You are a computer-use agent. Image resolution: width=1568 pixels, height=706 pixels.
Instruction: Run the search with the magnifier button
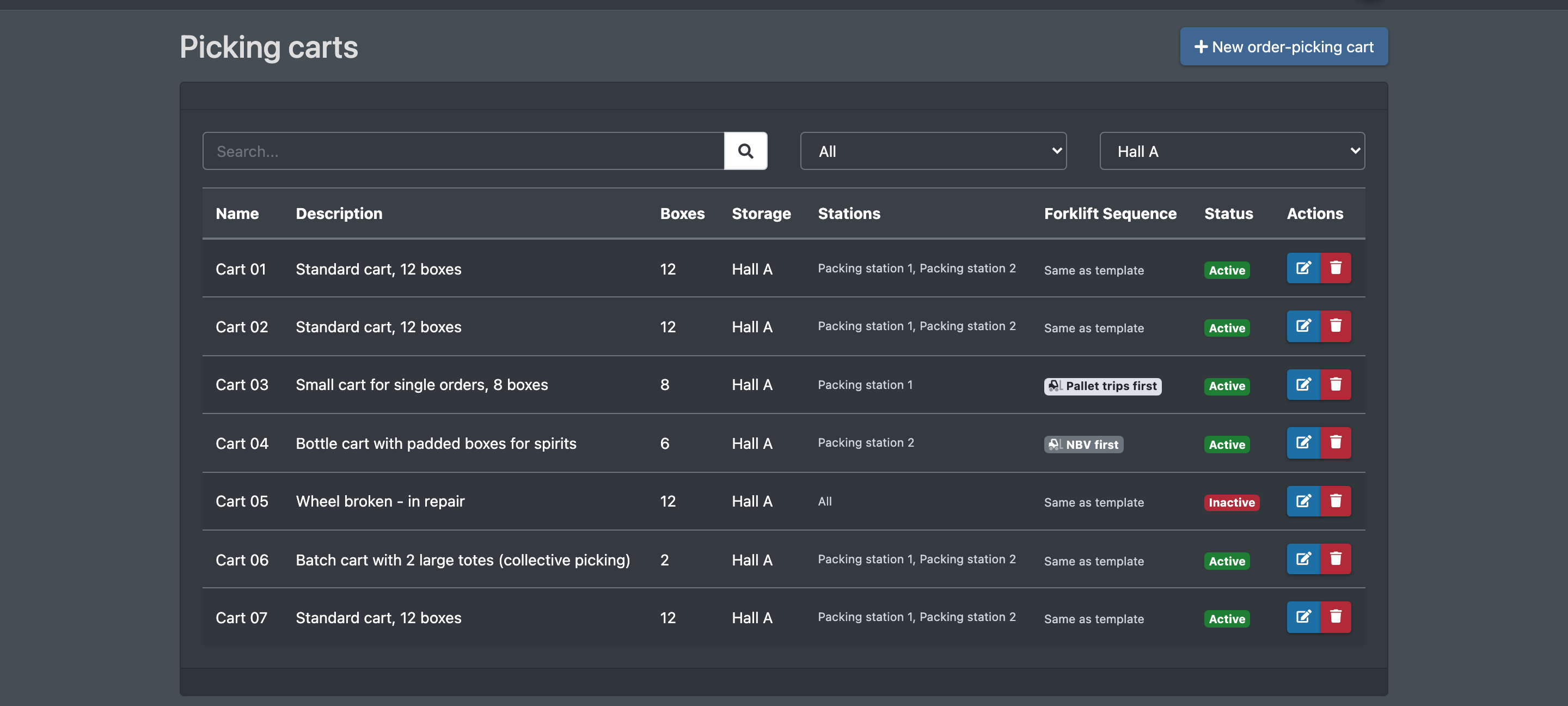click(746, 151)
